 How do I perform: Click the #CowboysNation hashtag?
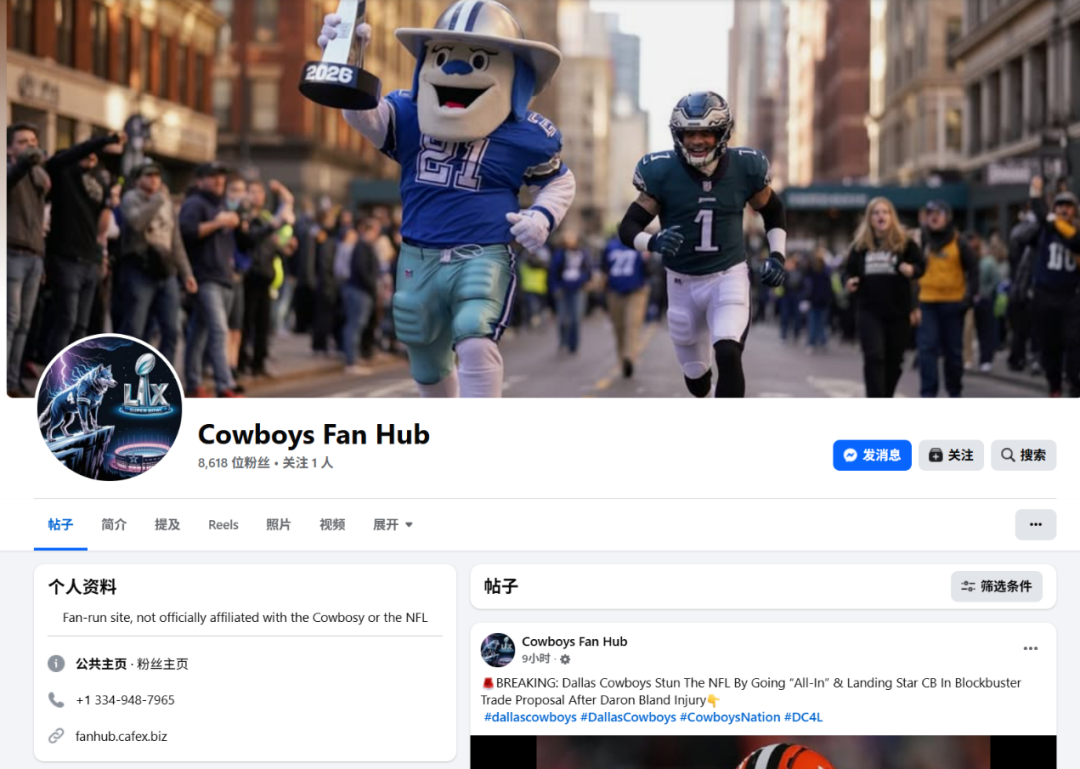pos(730,717)
